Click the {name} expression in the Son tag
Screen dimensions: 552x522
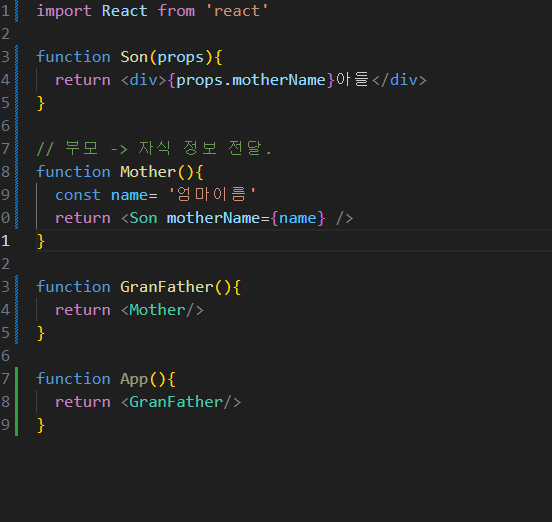298,218
